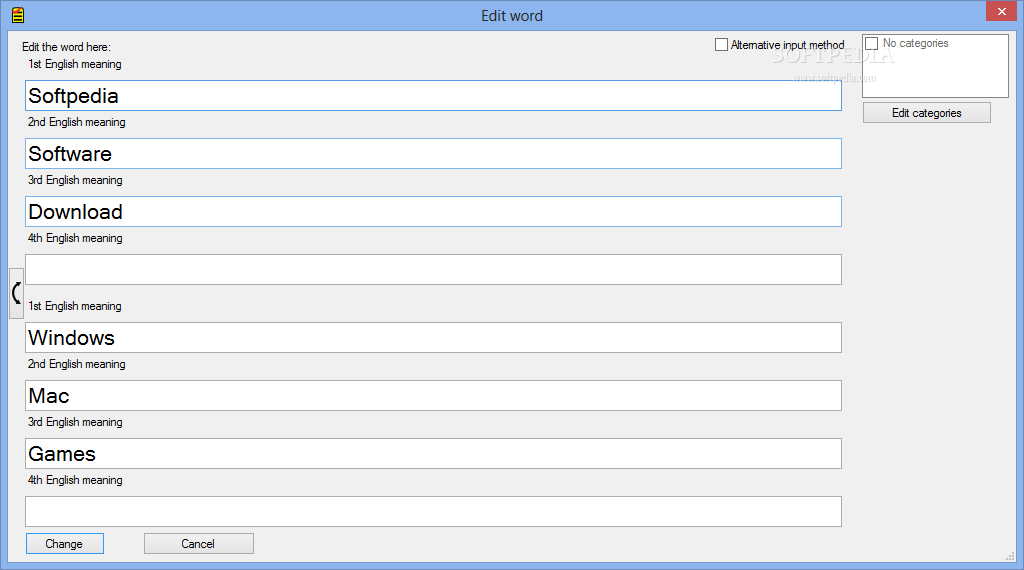Click the empty field above Change button
This screenshot has height=570, width=1024.
pyautogui.click(x=433, y=511)
